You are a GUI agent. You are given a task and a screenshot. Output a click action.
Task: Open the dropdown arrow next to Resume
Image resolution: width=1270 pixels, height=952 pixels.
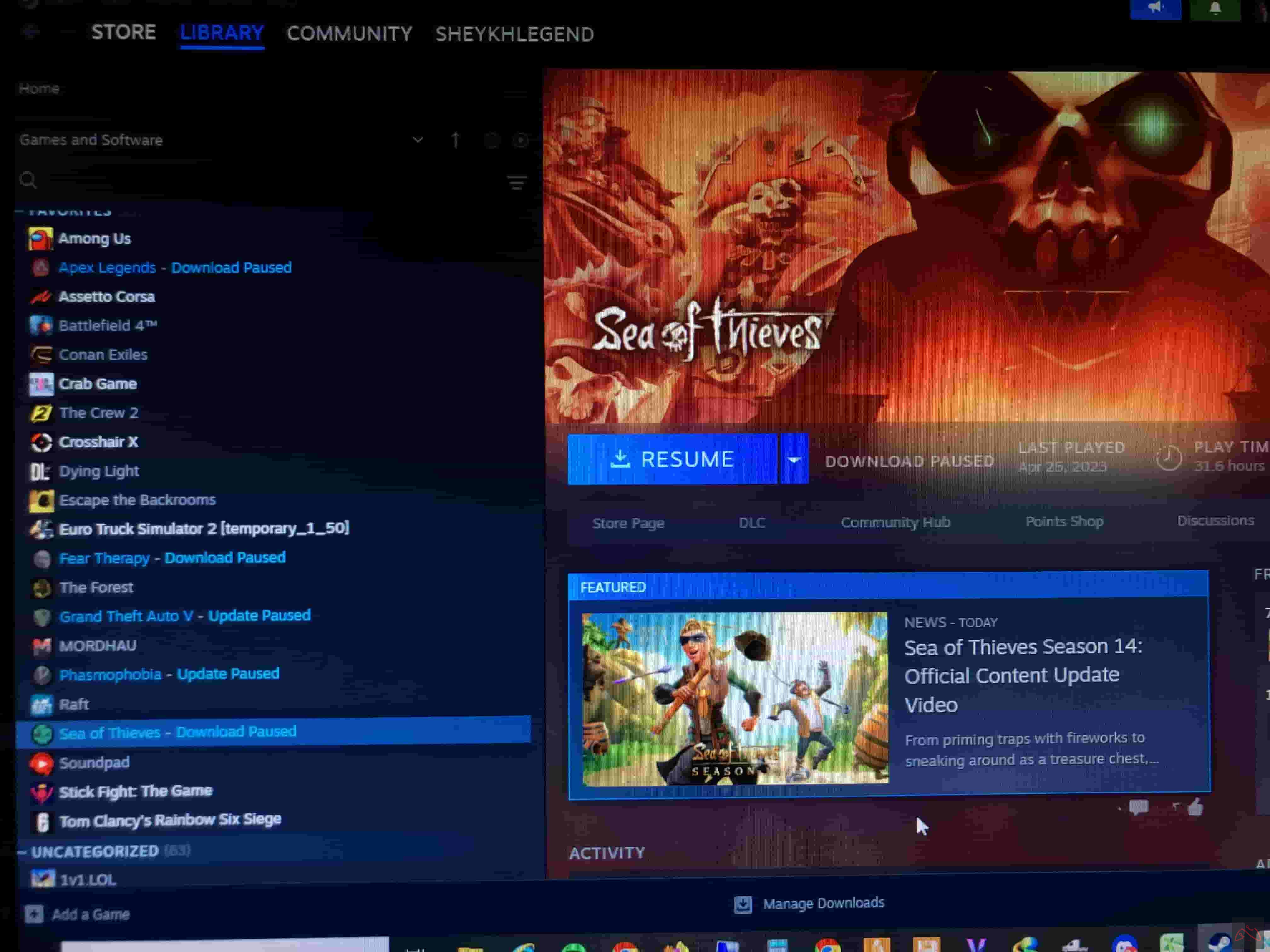tap(794, 460)
